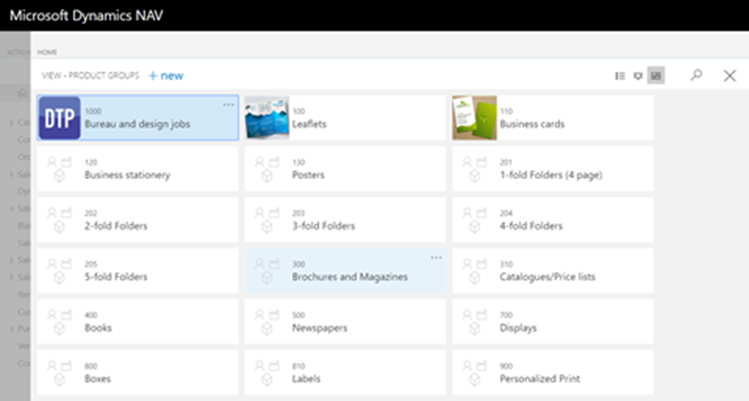This screenshot has height=401, width=749.
Task: Open the Displays group name
Action: coord(518,328)
